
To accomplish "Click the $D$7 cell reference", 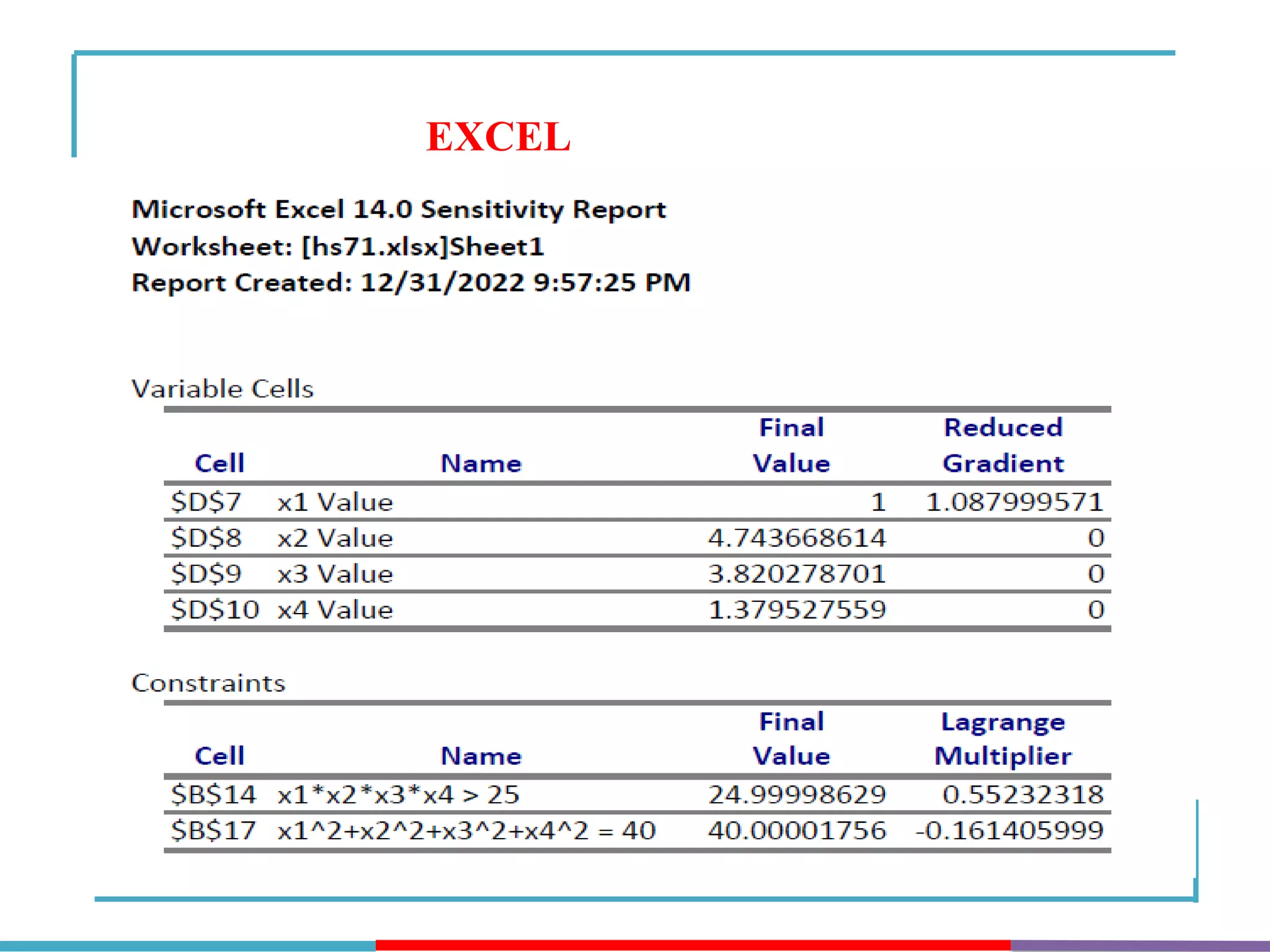I will 206,501.
